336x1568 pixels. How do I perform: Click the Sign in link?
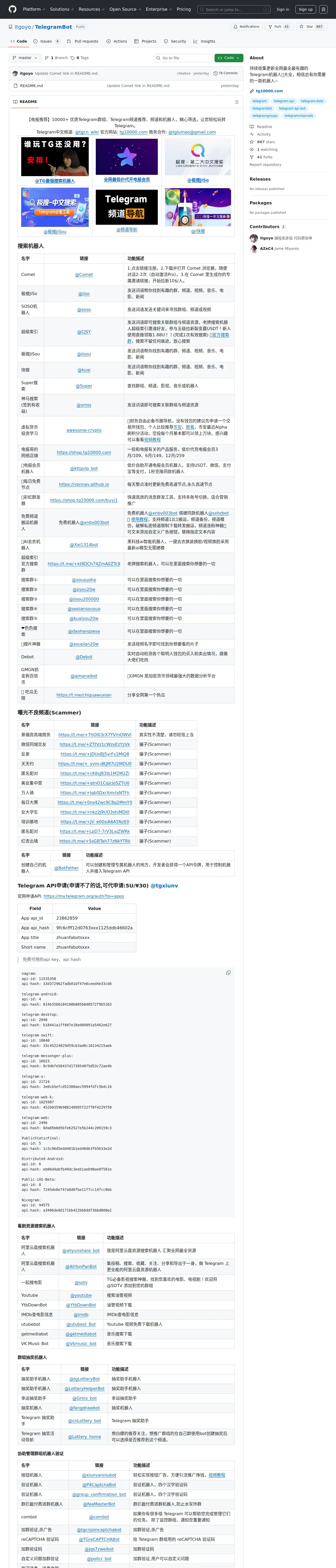283,9
